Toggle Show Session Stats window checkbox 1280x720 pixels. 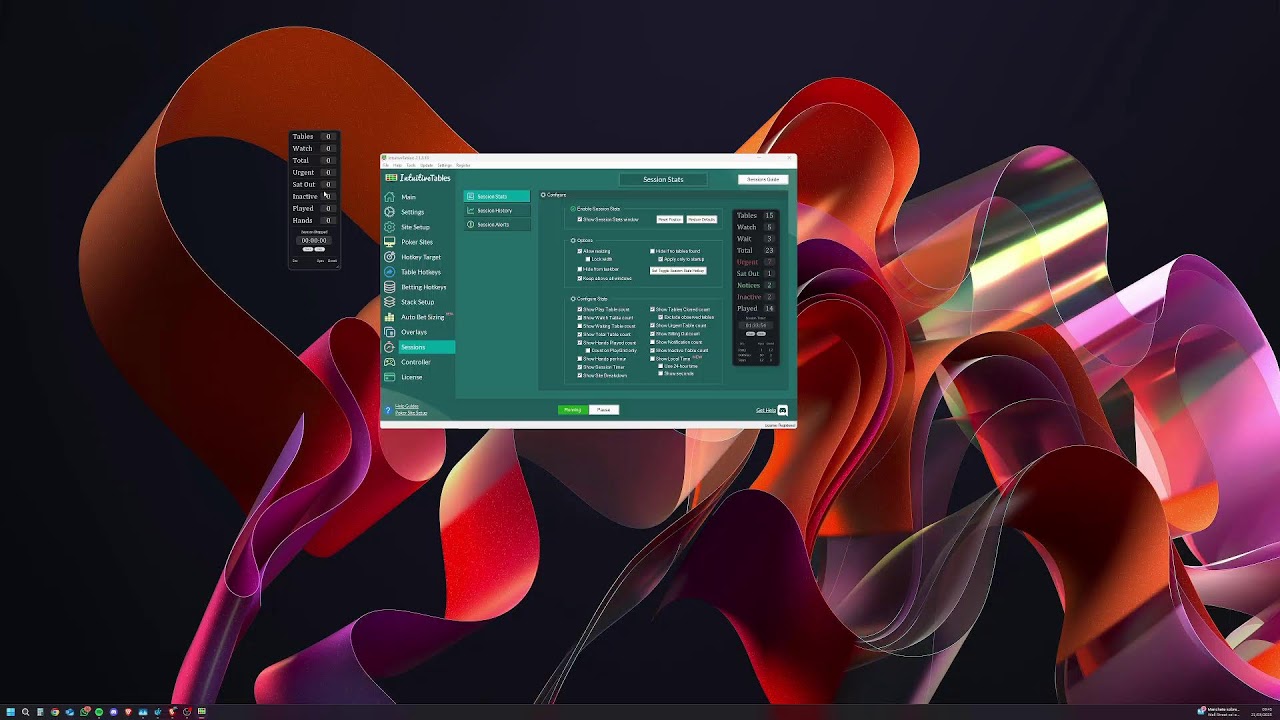click(x=580, y=219)
